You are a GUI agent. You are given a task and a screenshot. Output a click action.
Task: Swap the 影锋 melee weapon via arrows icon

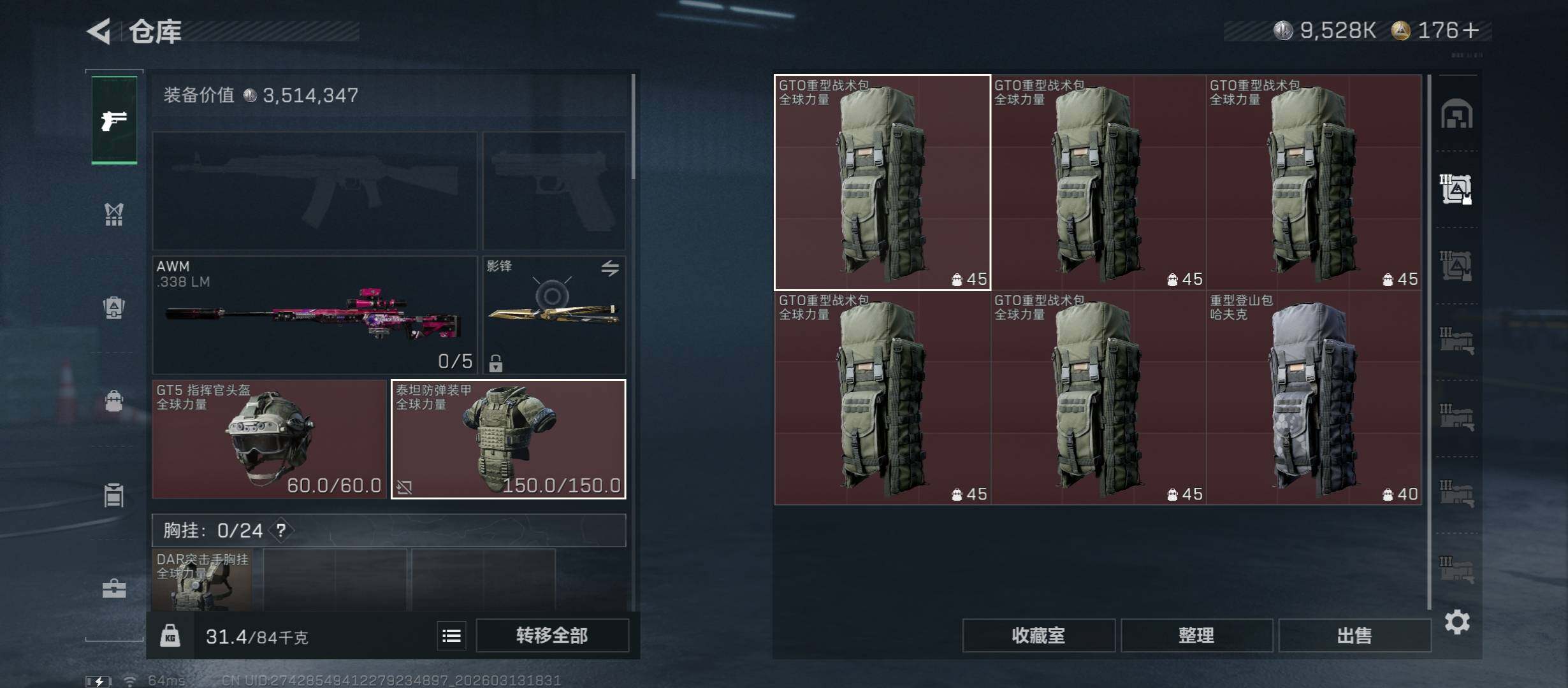610,268
